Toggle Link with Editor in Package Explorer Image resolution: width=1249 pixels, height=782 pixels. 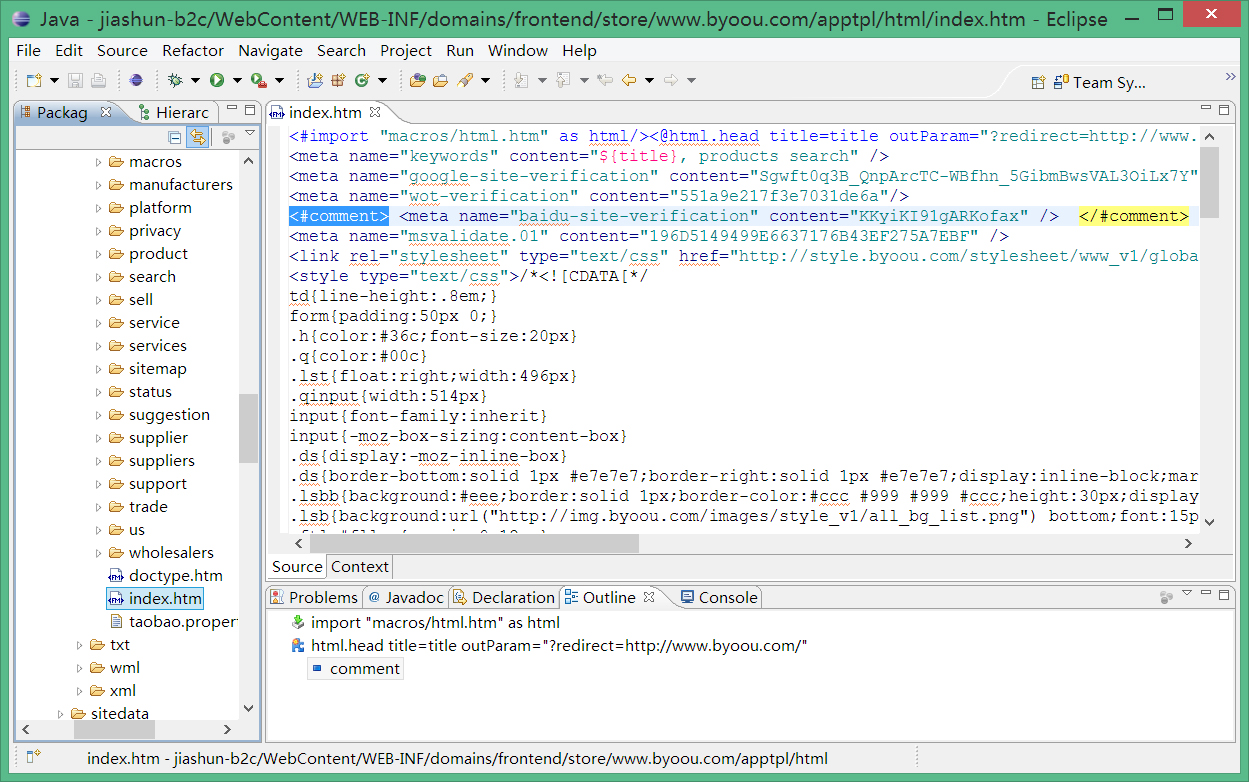click(x=198, y=137)
